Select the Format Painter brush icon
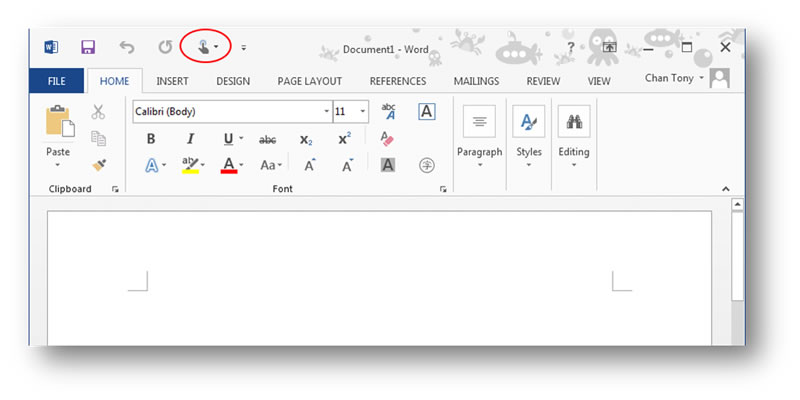Viewport: 800px width, 400px height. coord(99,165)
